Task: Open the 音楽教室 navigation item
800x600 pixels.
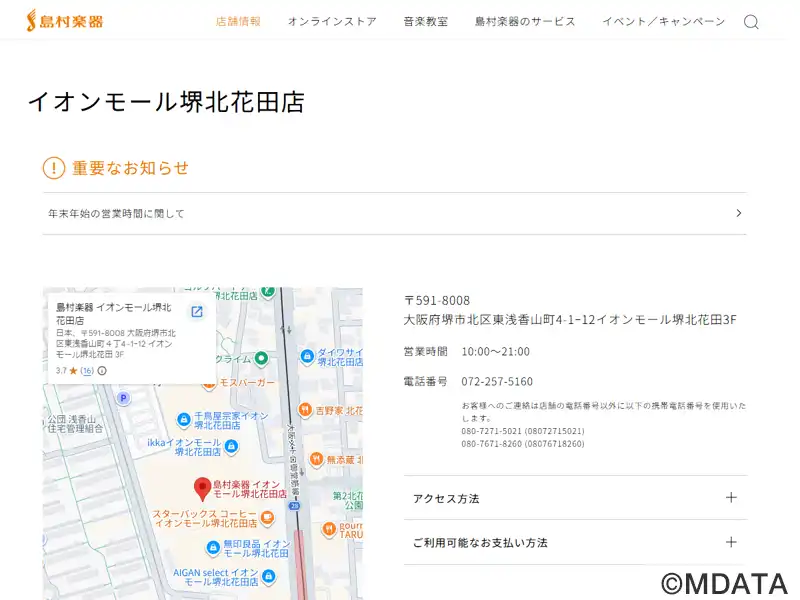Action: (425, 21)
